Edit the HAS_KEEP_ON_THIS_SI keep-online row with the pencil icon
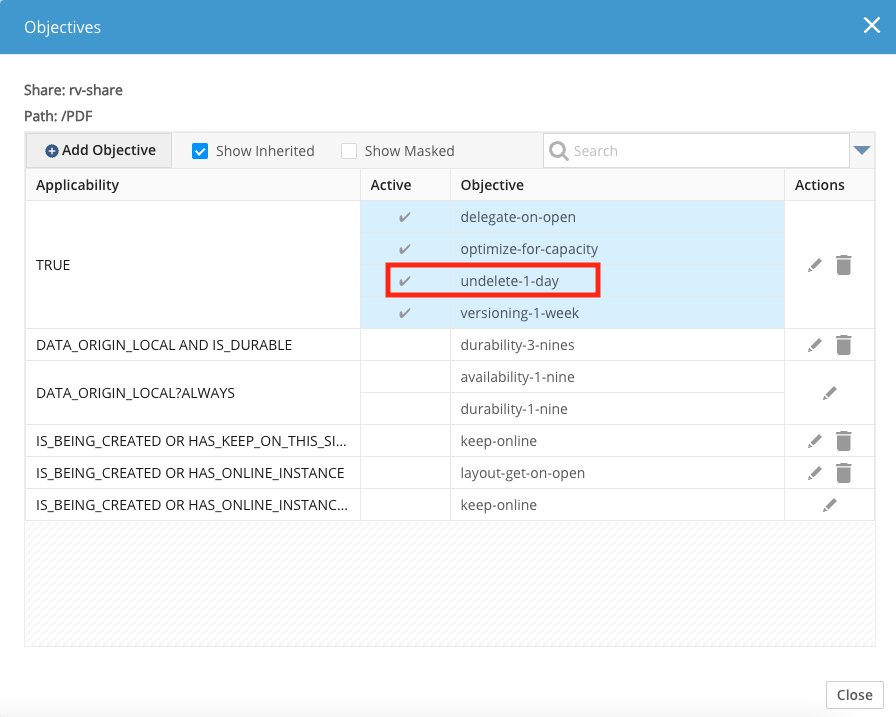 pyautogui.click(x=815, y=441)
